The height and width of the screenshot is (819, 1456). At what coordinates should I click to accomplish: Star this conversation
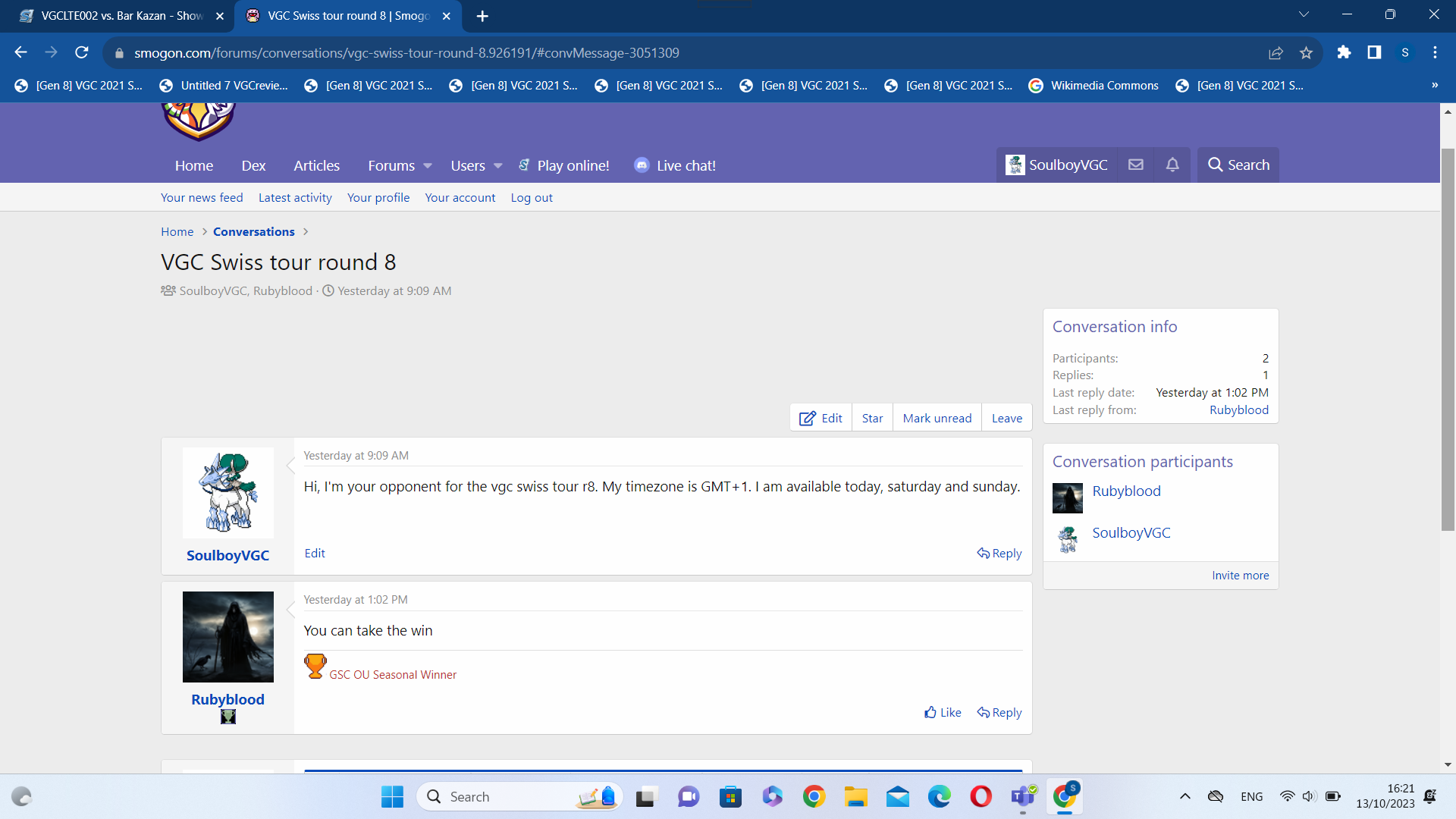point(872,418)
